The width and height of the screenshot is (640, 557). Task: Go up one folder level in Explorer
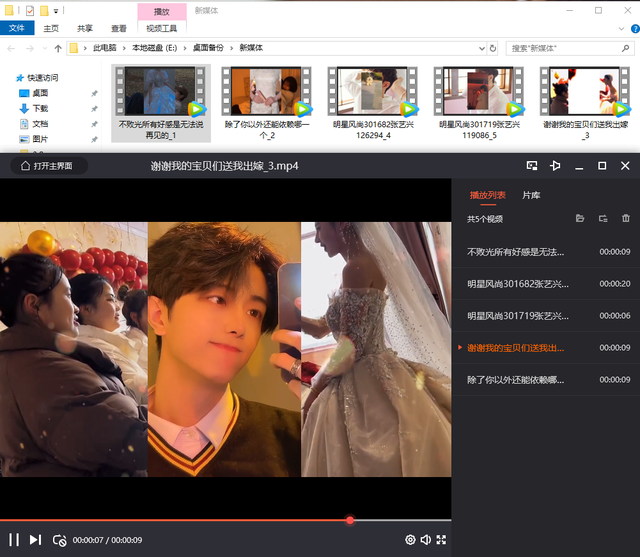(58, 49)
